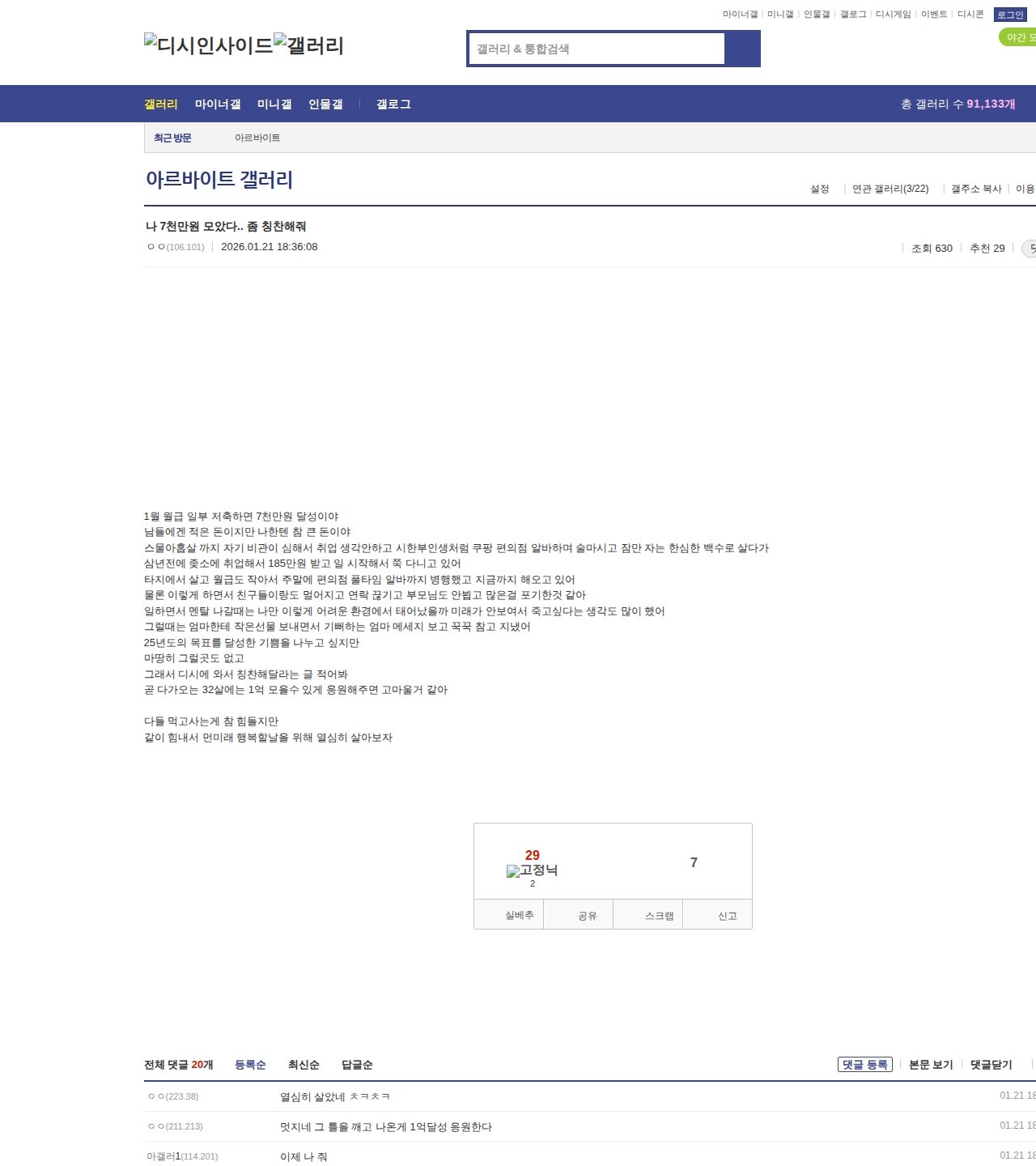Click the 실베추 button under the post
Viewport: 1036px width, 1166px height.
point(519,915)
